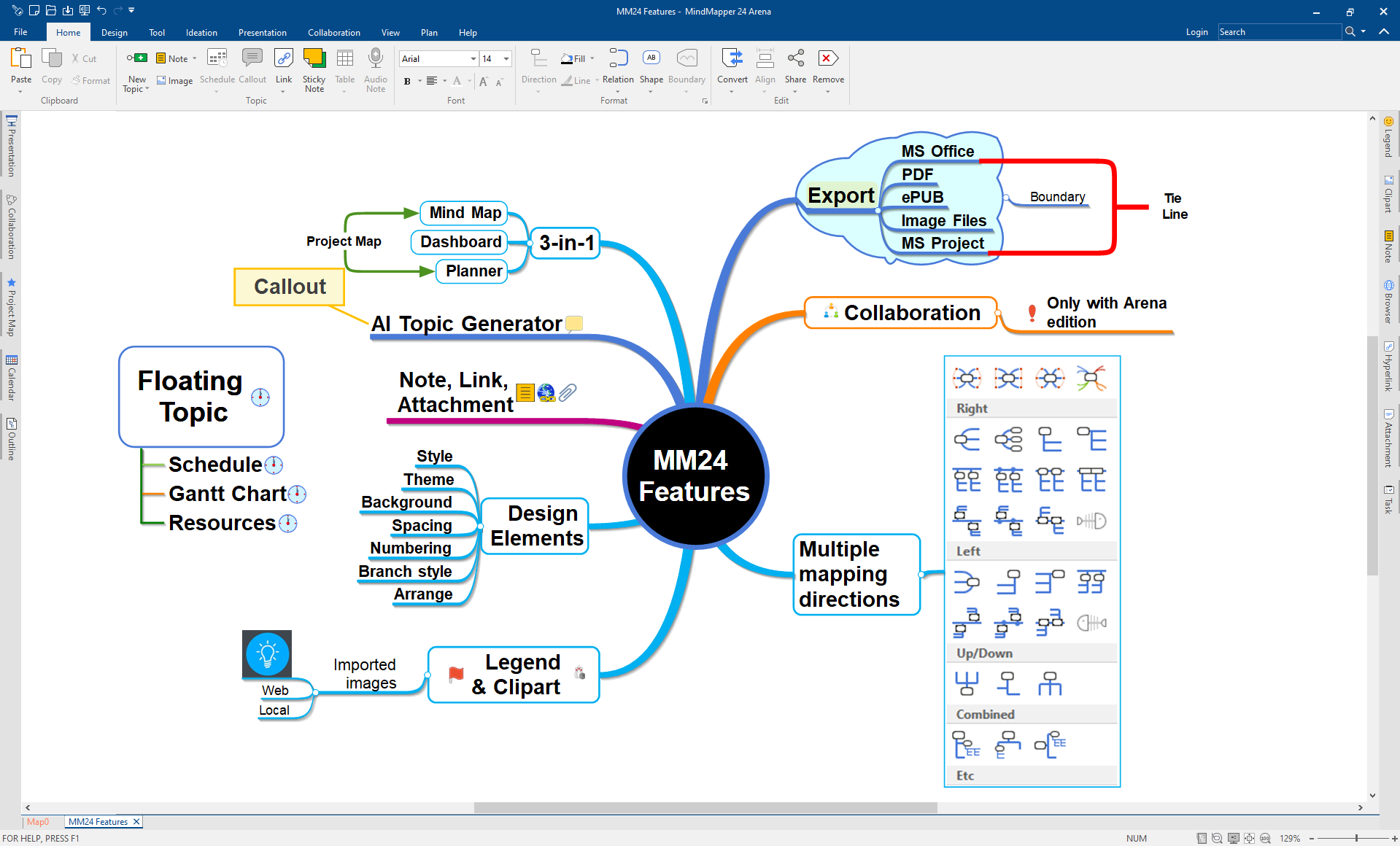Toggle the Task panel on the right
Viewport: 1400px width, 846px height.
1388,499
